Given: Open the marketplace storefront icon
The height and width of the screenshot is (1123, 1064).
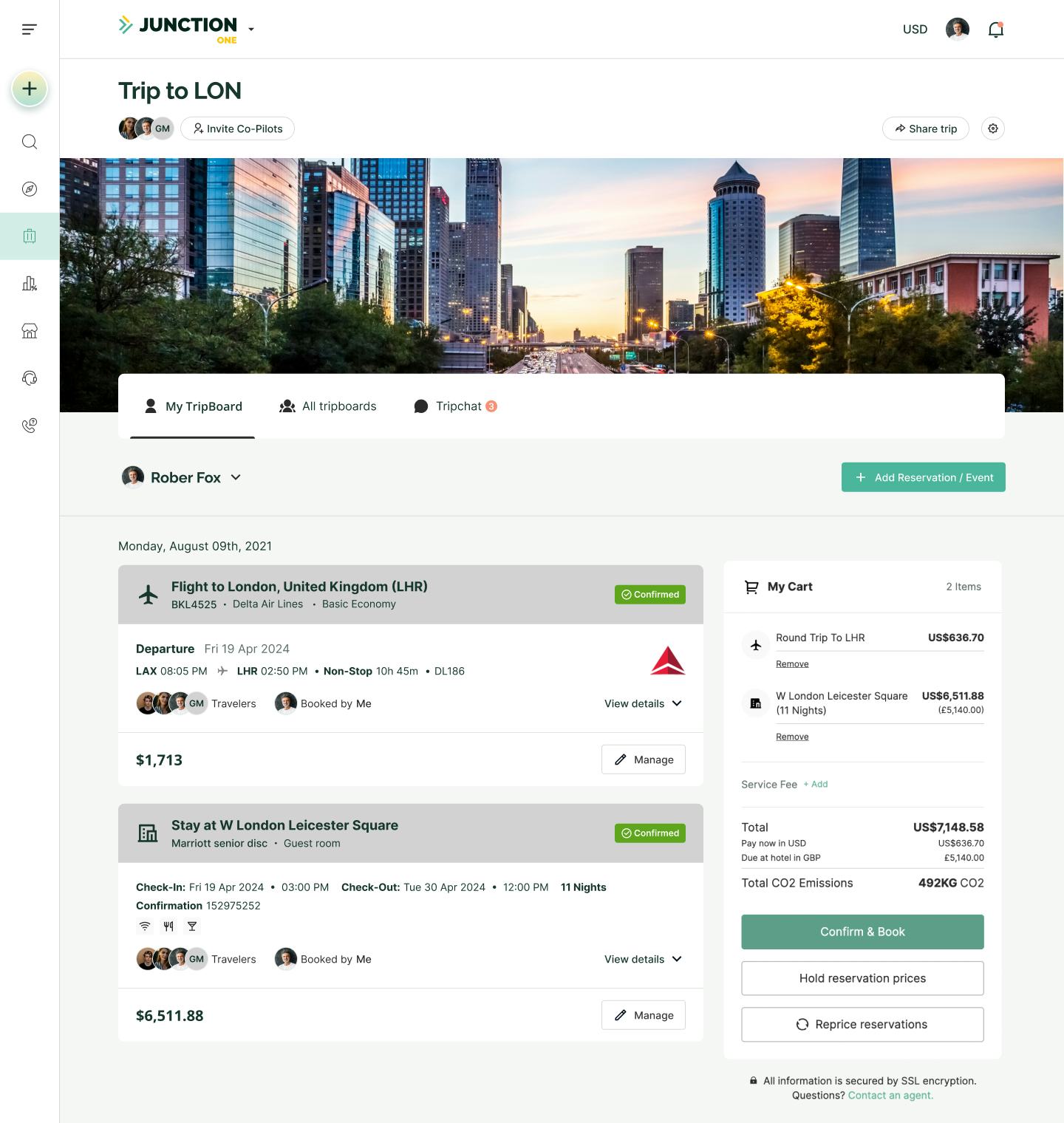Looking at the screenshot, I should point(29,331).
